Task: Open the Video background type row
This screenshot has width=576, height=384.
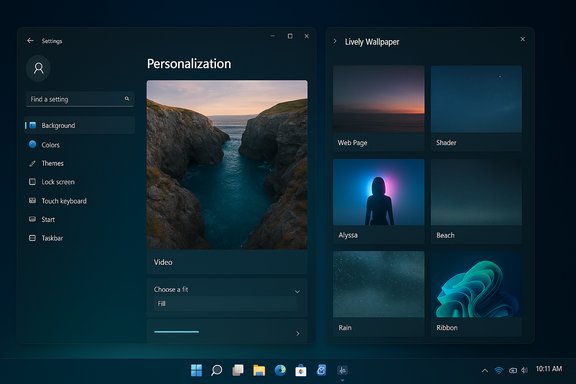Action: 227,262
